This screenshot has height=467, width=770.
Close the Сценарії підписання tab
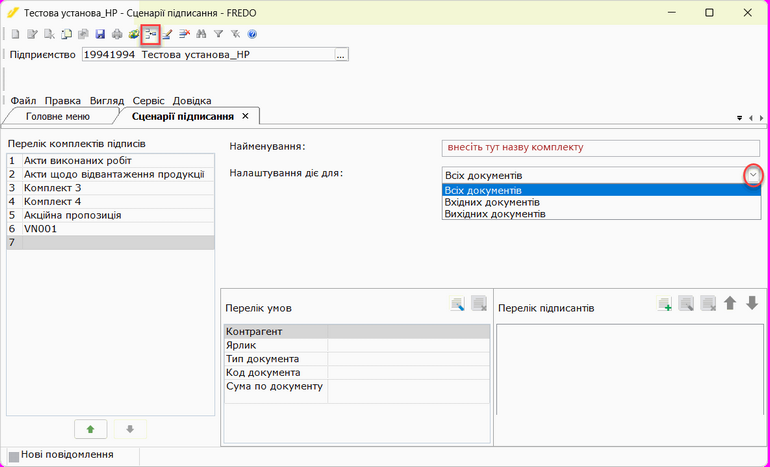tap(246, 116)
